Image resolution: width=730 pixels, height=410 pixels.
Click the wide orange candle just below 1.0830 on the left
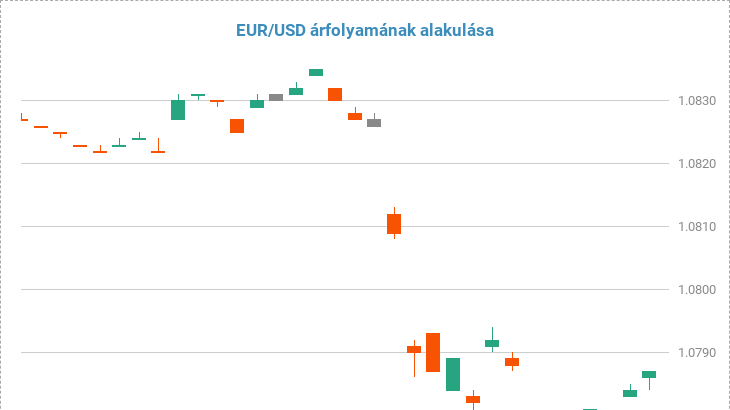pyautogui.click(x=237, y=126)
